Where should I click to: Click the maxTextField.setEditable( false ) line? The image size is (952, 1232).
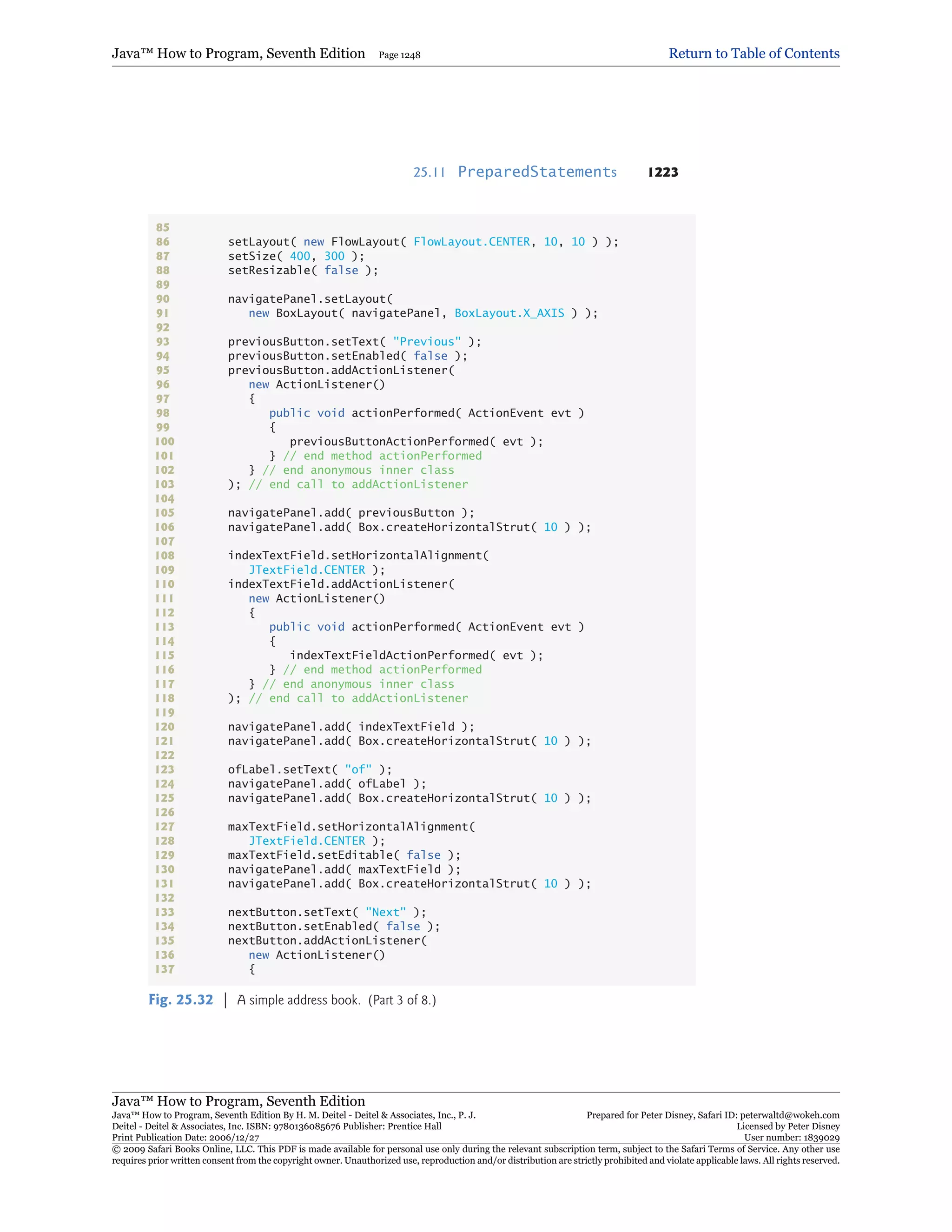coord(344,855)
